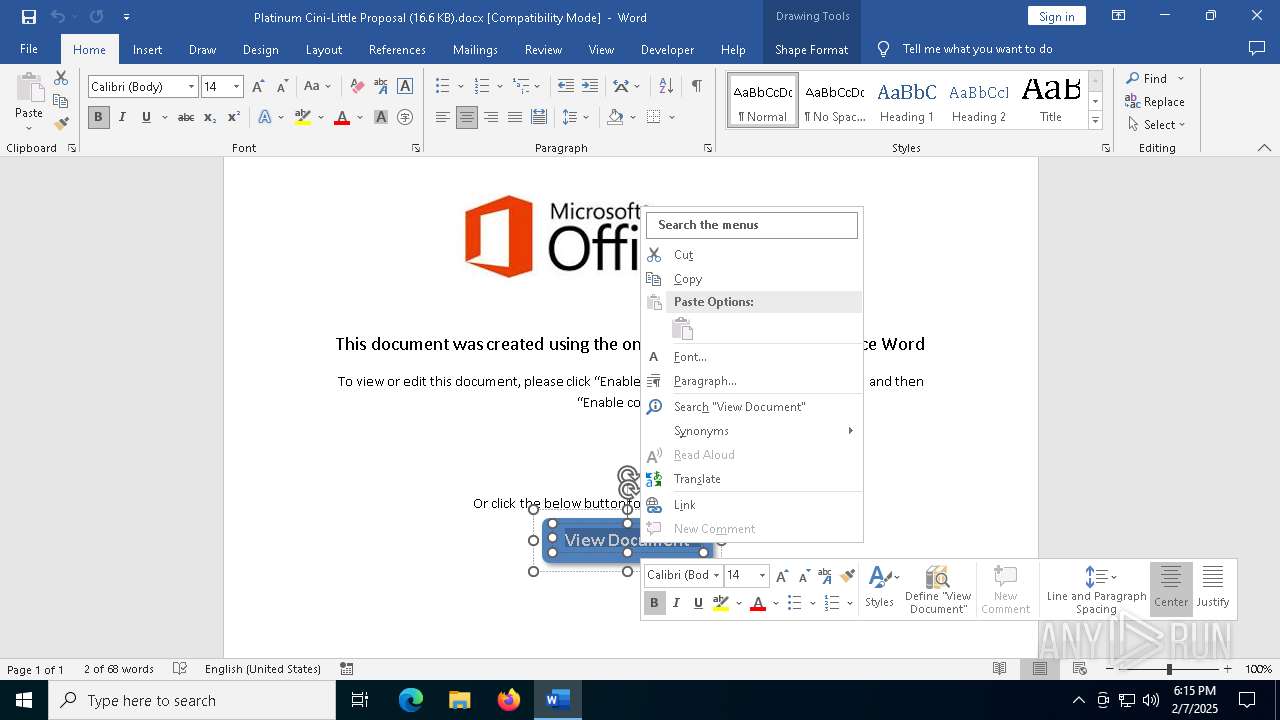Apply the Heading 1 style

click(906, 100)
